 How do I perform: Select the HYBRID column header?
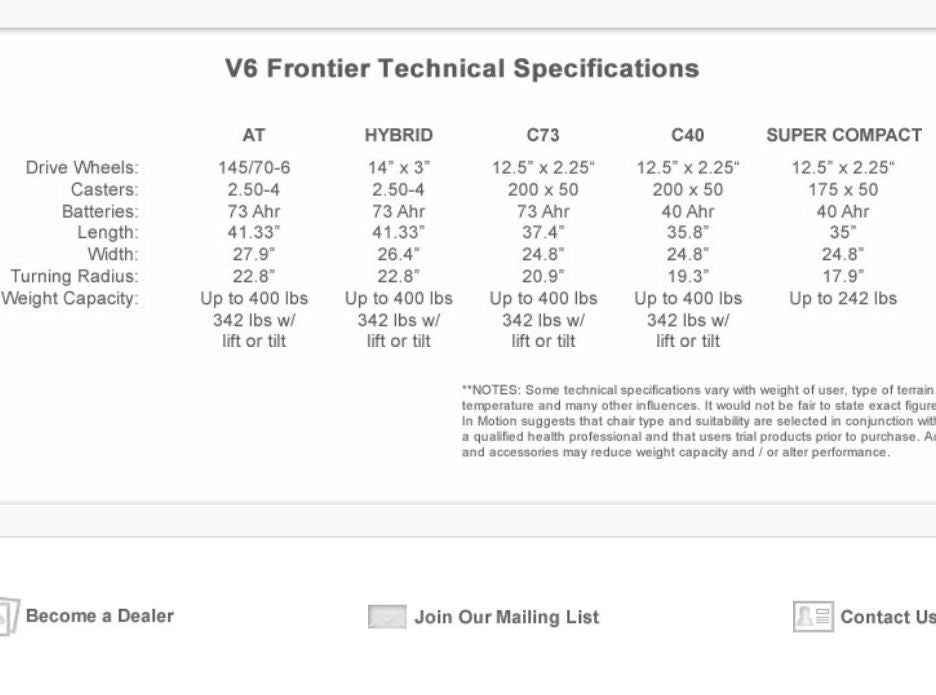(x=398, y=135)
